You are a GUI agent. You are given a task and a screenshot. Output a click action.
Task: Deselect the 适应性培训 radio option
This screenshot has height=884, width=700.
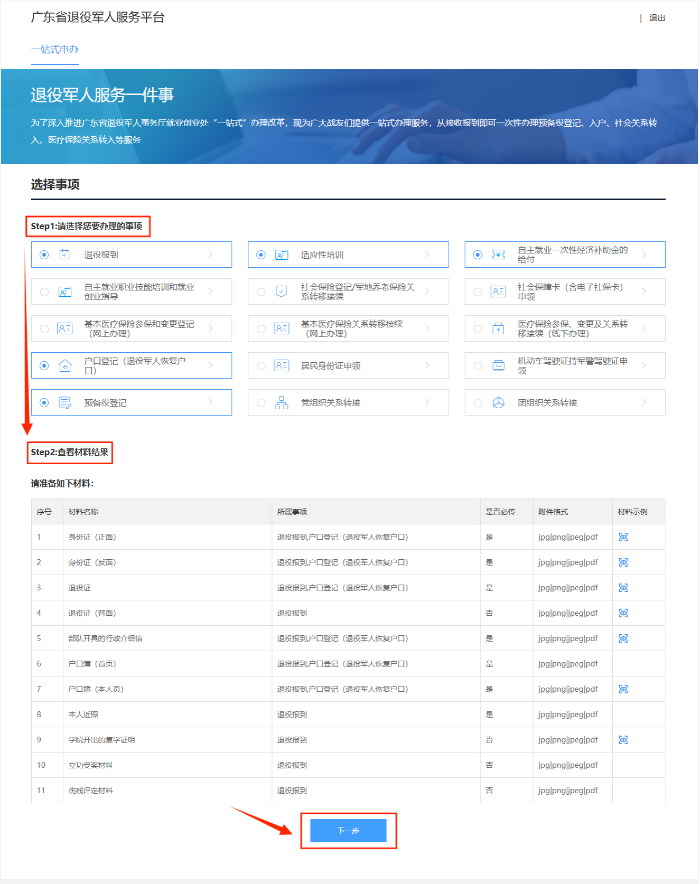tap(261, 255)
